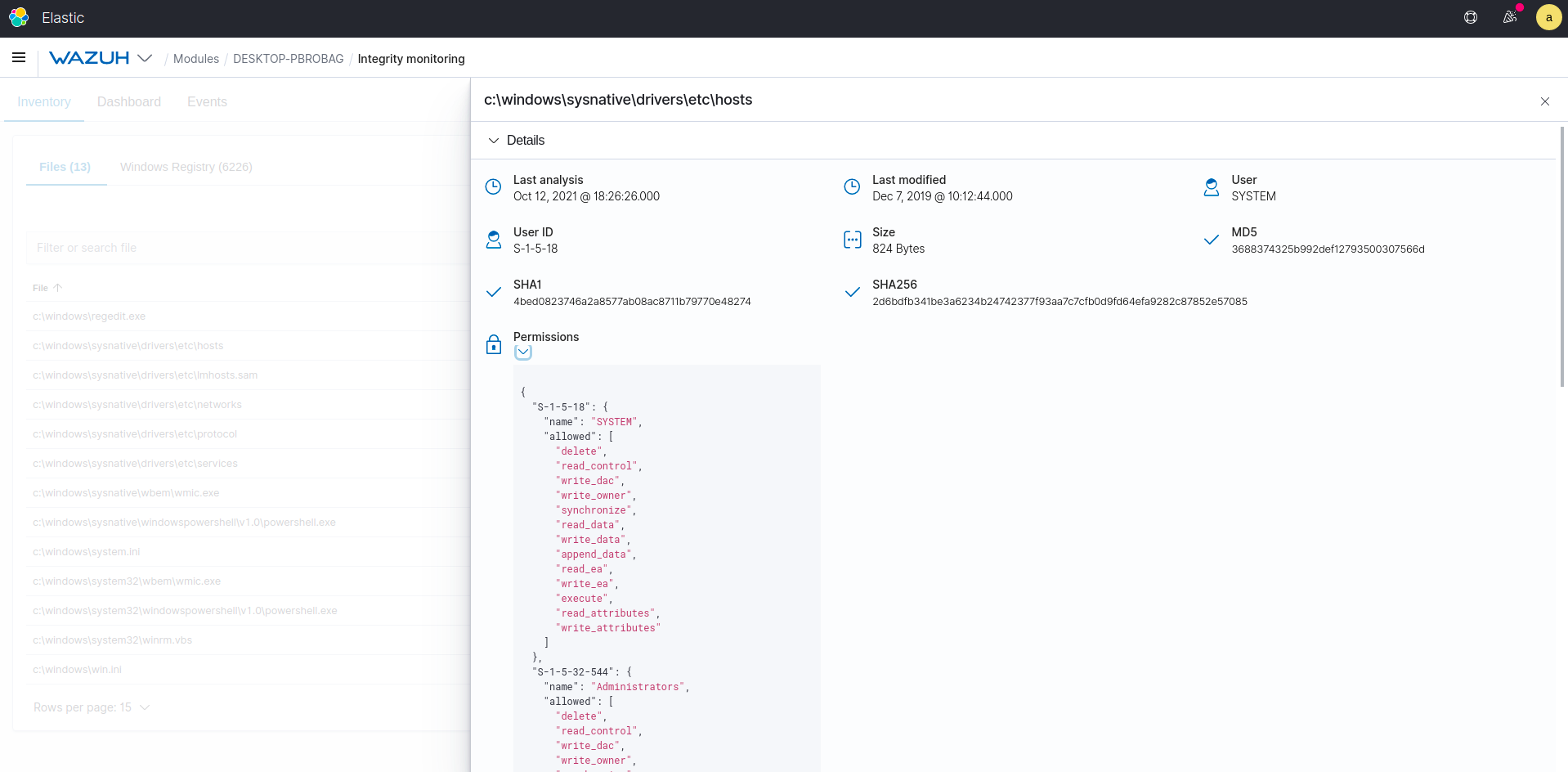Click the MD5 checkmark icon

tap(1212, 240)
